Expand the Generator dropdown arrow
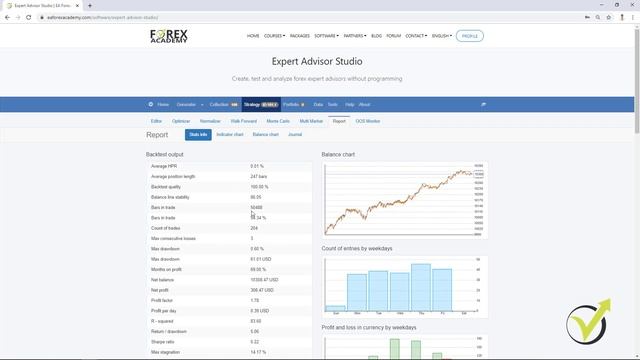Screen dimensions: 640x360 click(202, 105)
